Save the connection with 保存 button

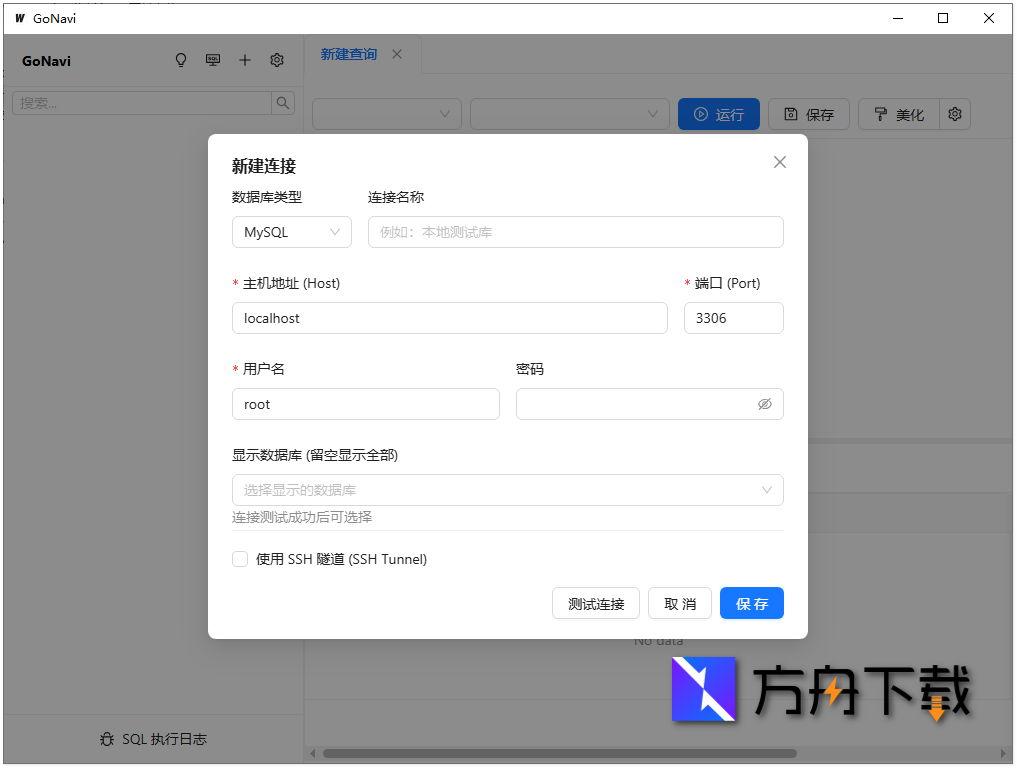click(x=751, y=603)
